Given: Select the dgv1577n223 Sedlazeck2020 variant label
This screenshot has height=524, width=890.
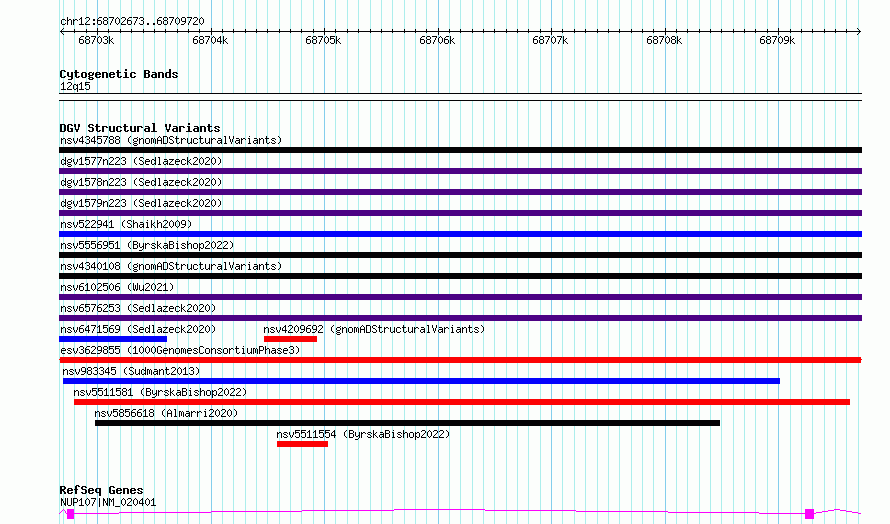Looking at the screenshot, I should coord(141,161).
